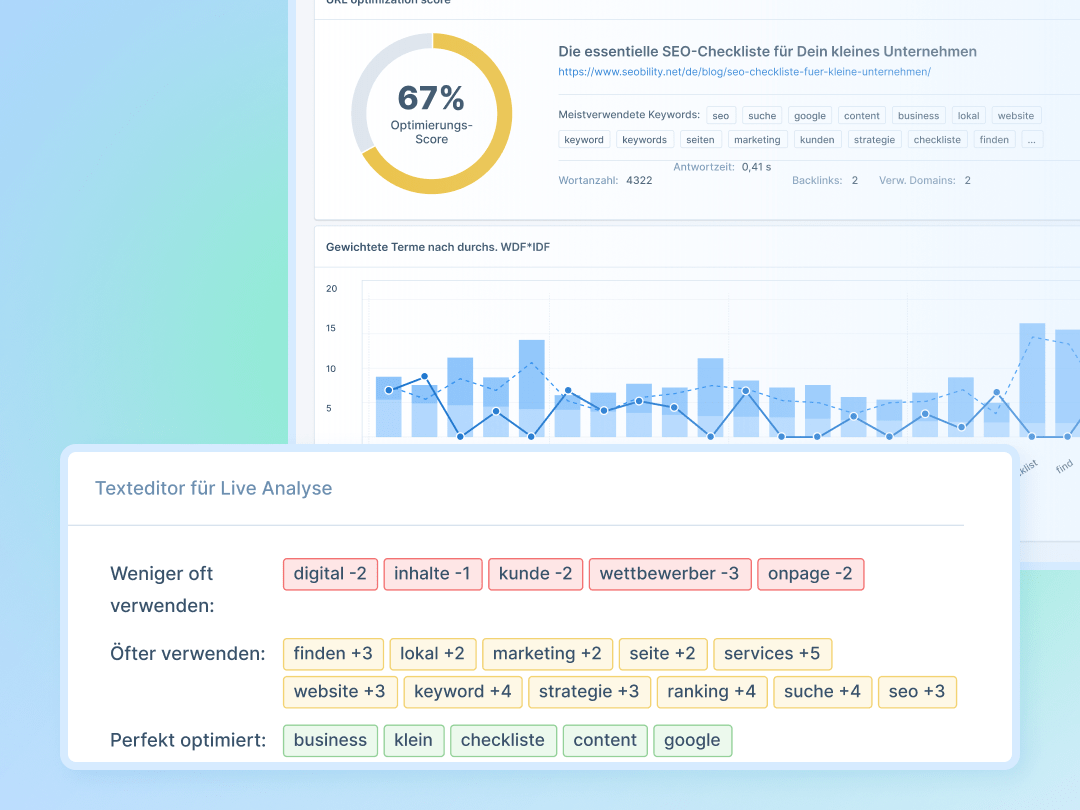Click the 67% Optimierungs-Score donut chart
Image resolution: width=1080 pixels, height=810 pixels.
coord(432,114)
